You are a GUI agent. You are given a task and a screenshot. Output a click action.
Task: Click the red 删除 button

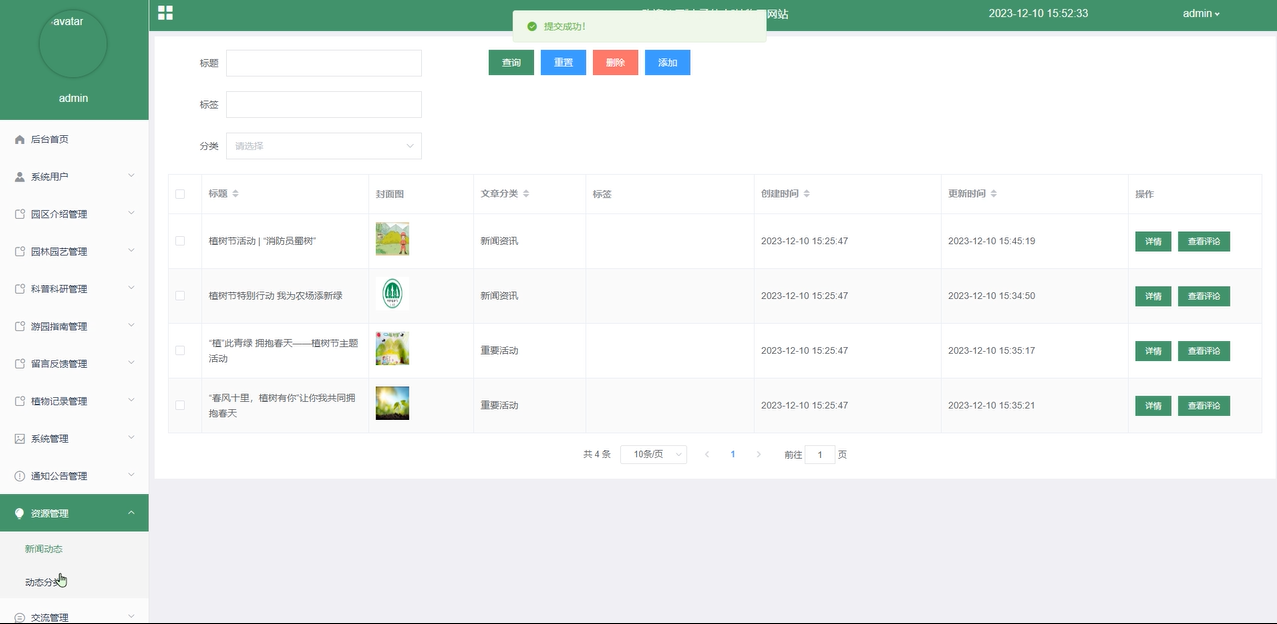[615, 63]
